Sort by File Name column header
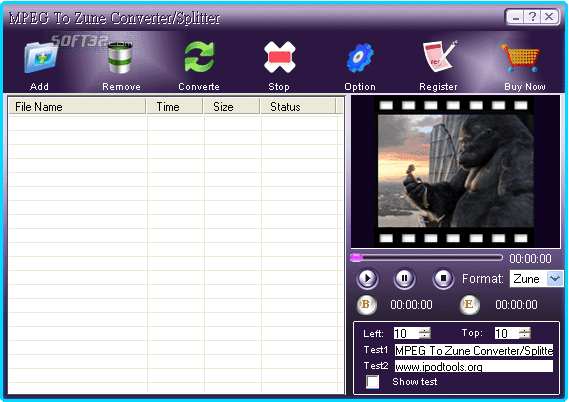 coord(77,107)
